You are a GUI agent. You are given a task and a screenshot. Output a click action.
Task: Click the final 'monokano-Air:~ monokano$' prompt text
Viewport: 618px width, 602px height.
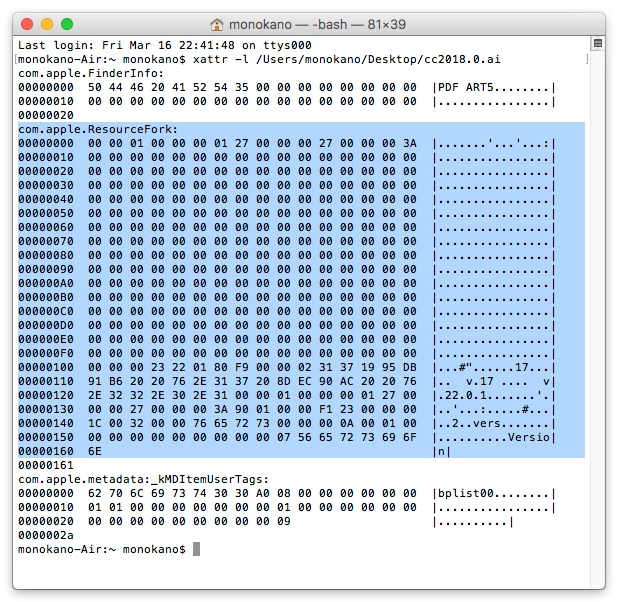click(102, 549)
